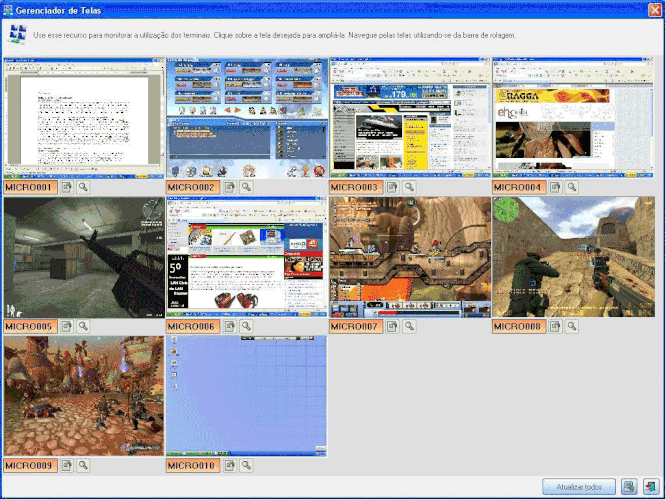
Task: Click the magnifier icon next to MICRO008
Action: point(572,326)
